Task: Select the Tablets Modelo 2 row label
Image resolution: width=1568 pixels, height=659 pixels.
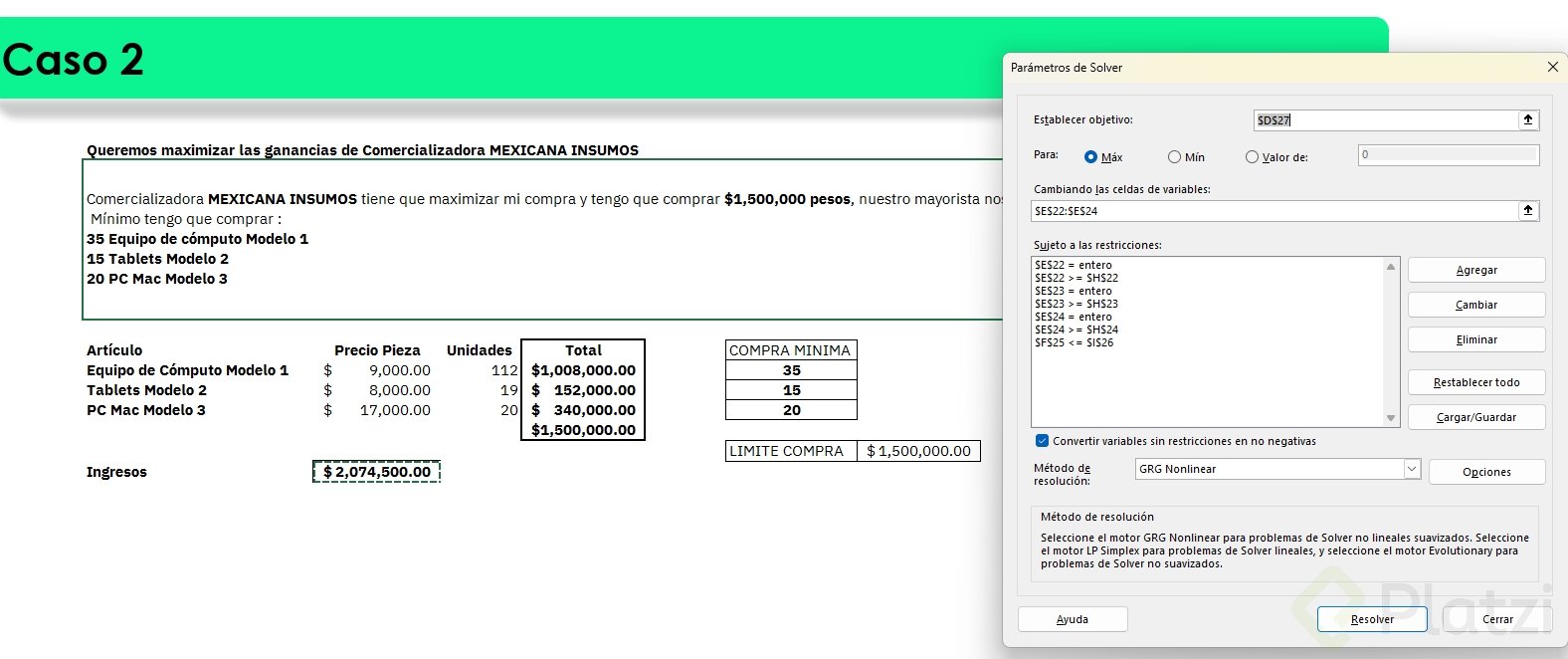Action: tap(146, 390)
